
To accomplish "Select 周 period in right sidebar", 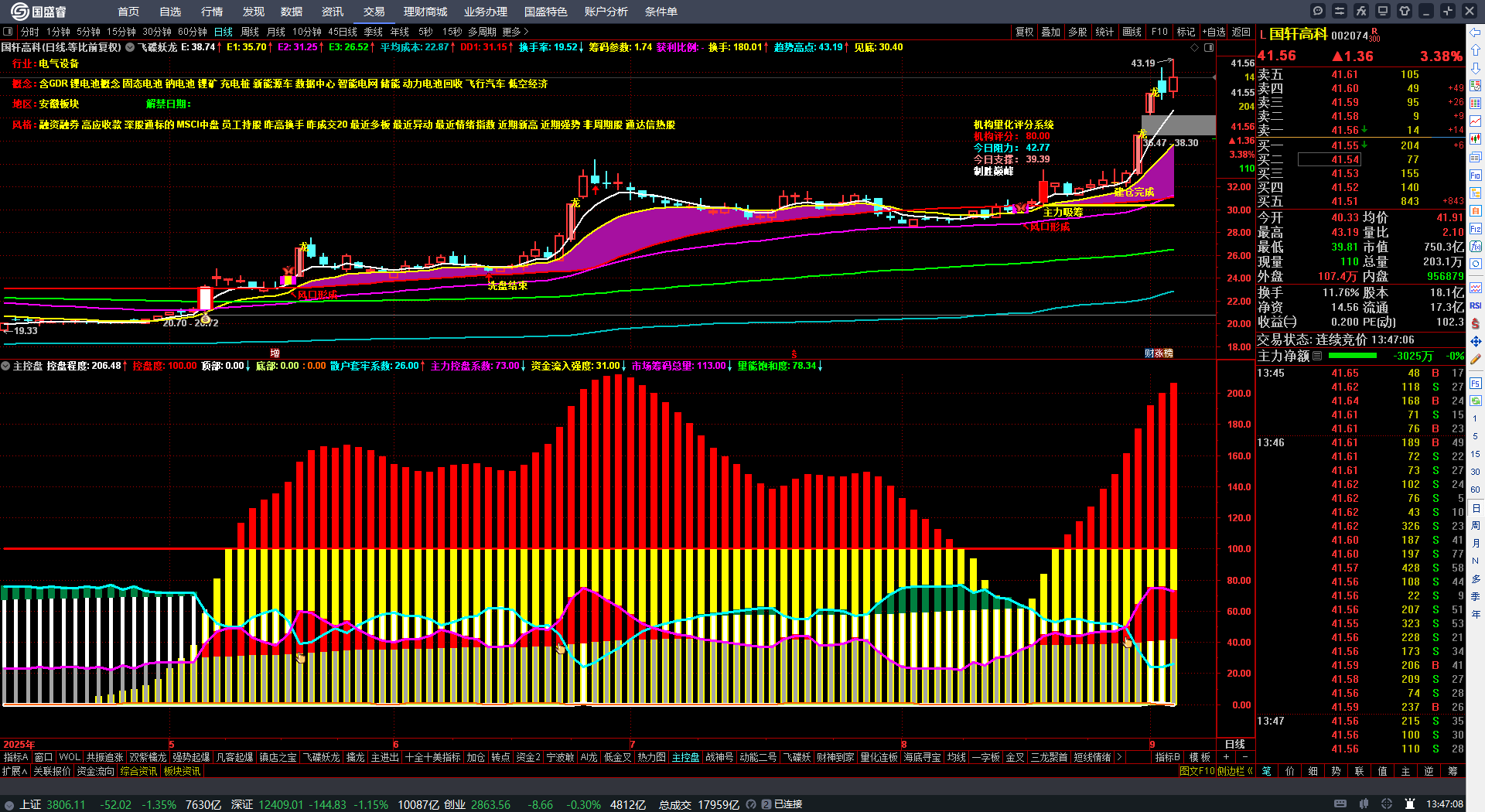I will [x=1476, y=526].
